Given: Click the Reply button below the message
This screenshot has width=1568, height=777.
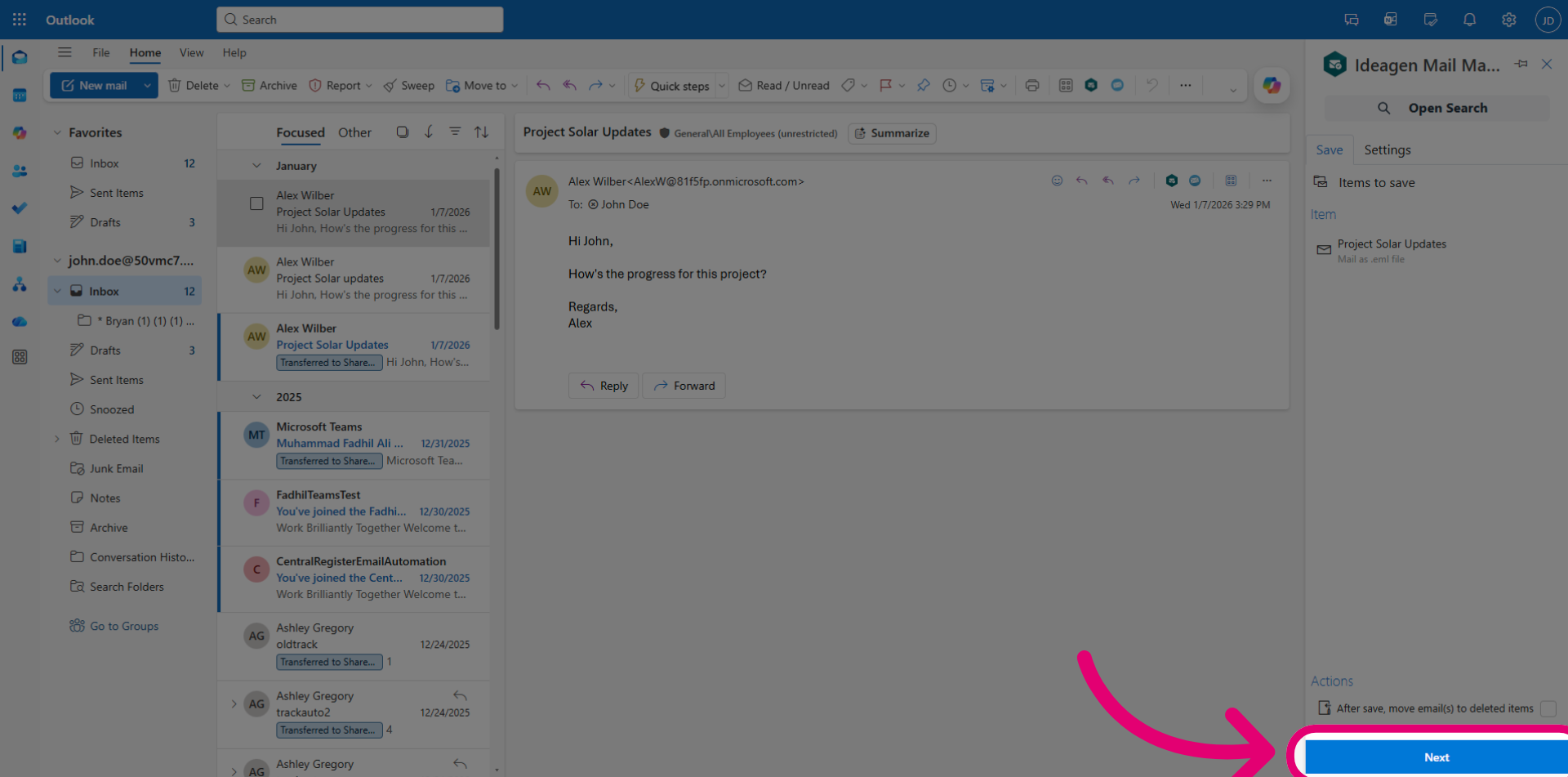Looking at the screenshot, I should point(604,386).
